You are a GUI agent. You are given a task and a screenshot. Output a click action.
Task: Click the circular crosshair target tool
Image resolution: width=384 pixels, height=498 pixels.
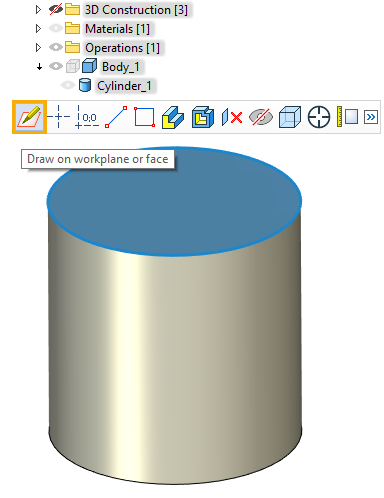pos(319,117)
